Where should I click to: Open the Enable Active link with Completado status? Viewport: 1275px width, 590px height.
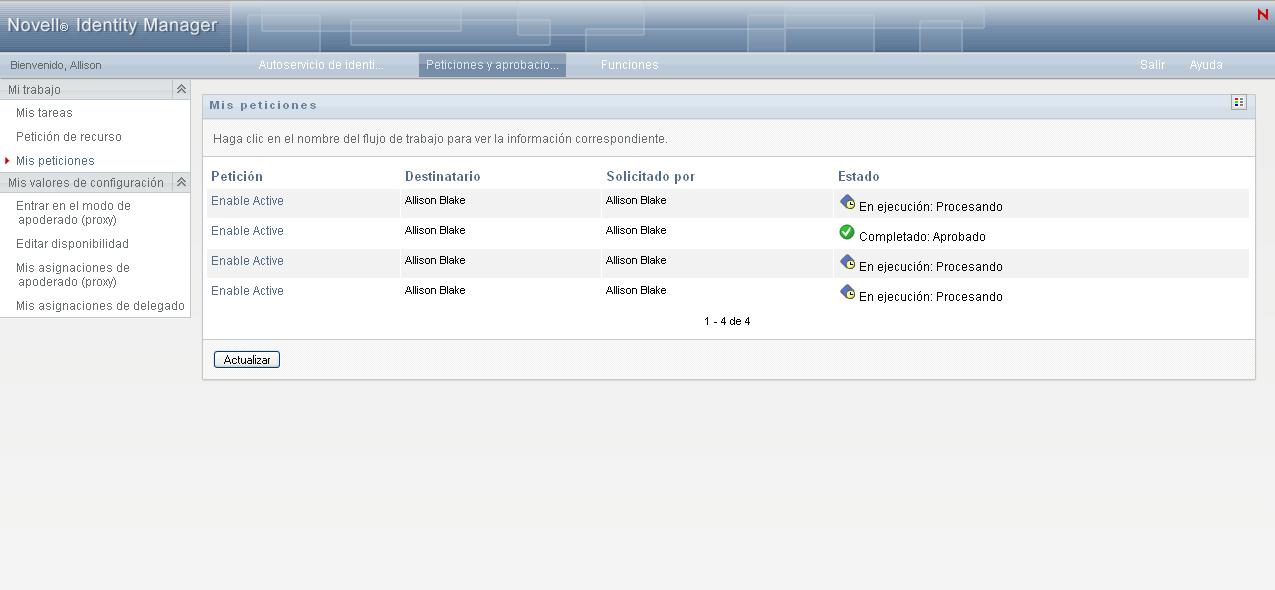[x=247, y=231]
